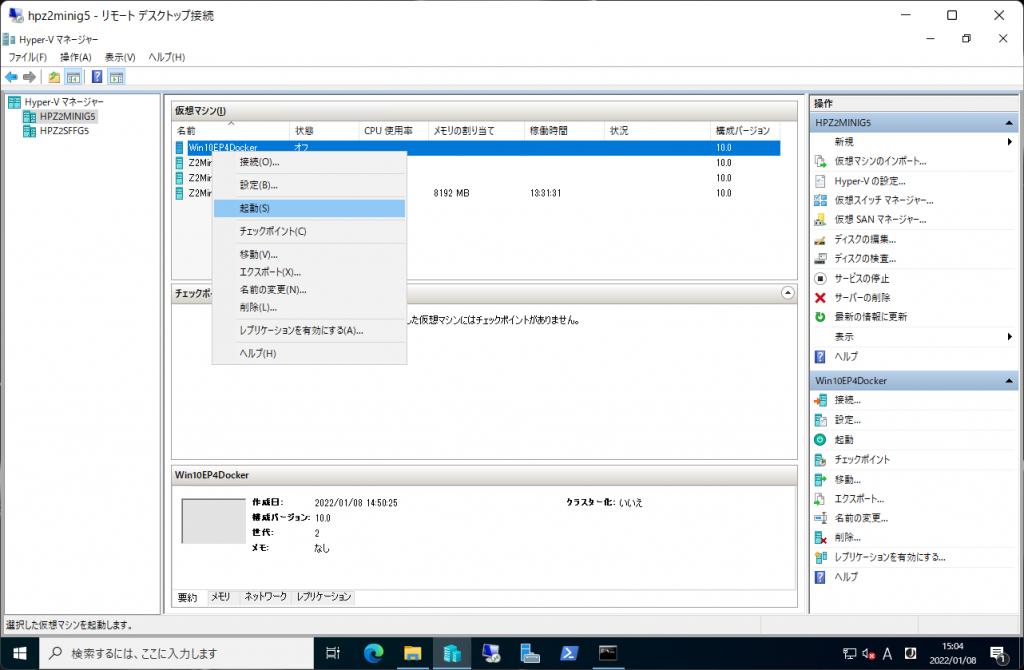Screen dimensions: 1024x670
Task: Collapse the Checkpoints panel with its arrow
Action: coord(787,293)
